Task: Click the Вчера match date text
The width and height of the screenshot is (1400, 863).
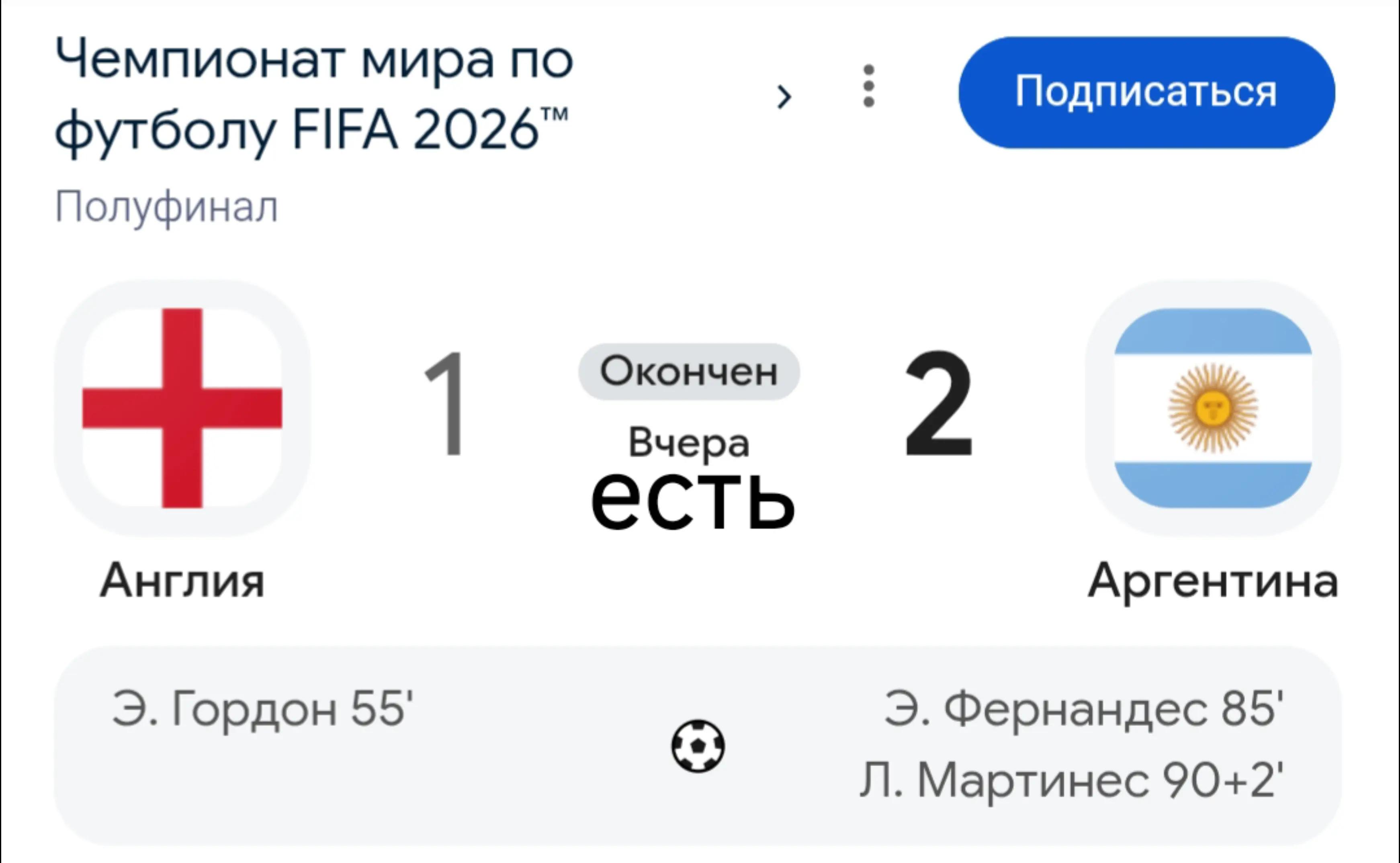Action: click(x=689, y=443)
